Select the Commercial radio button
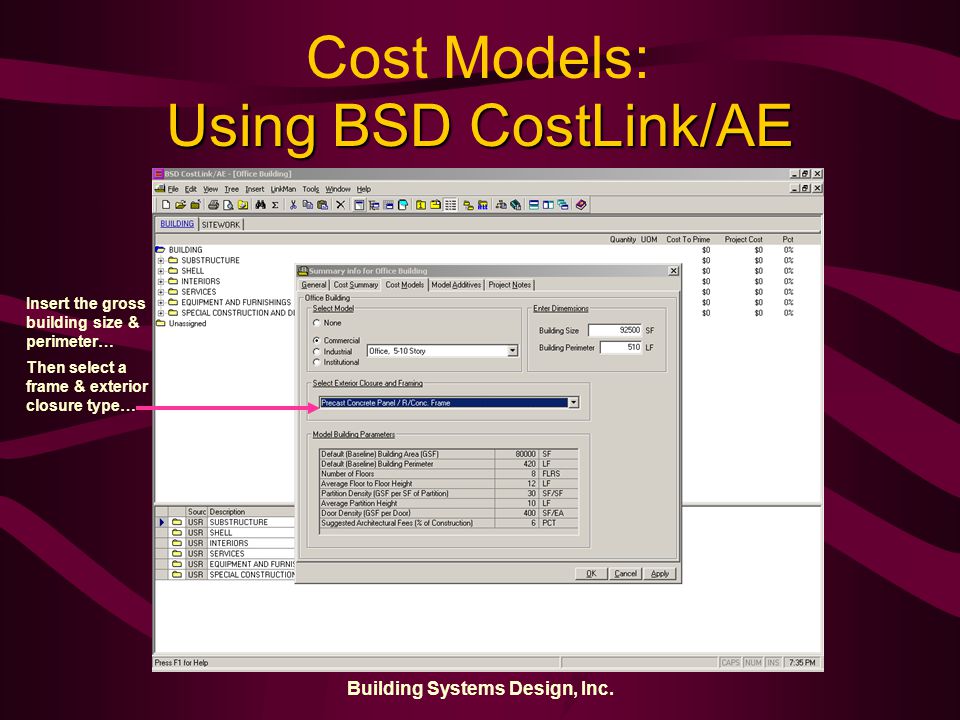960x720 pixels. [317, 340]
